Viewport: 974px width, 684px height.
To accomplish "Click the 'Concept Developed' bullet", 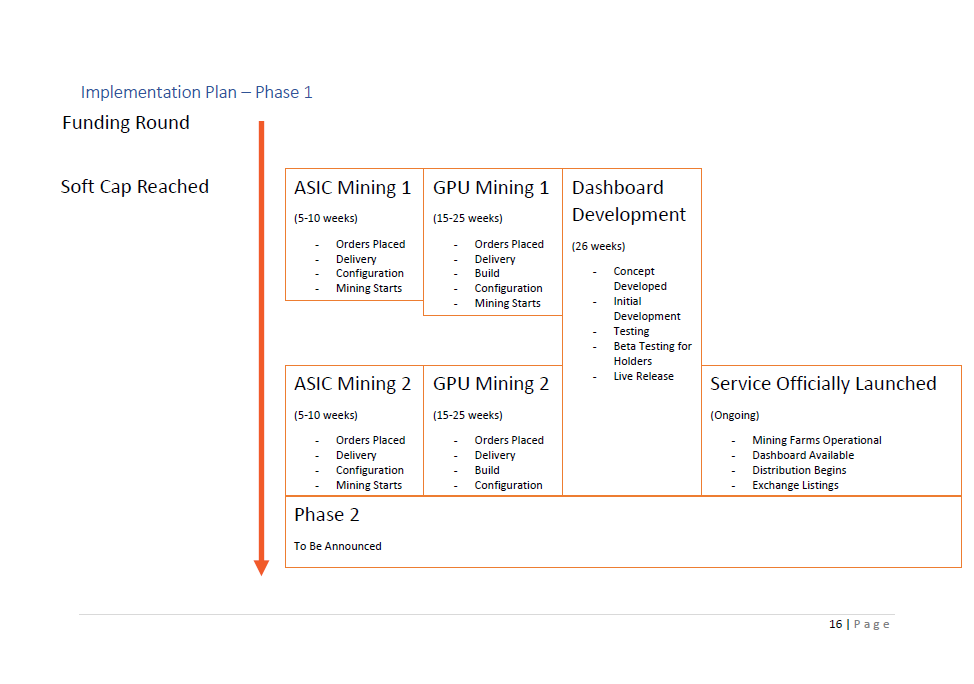I will coord(640,279).
